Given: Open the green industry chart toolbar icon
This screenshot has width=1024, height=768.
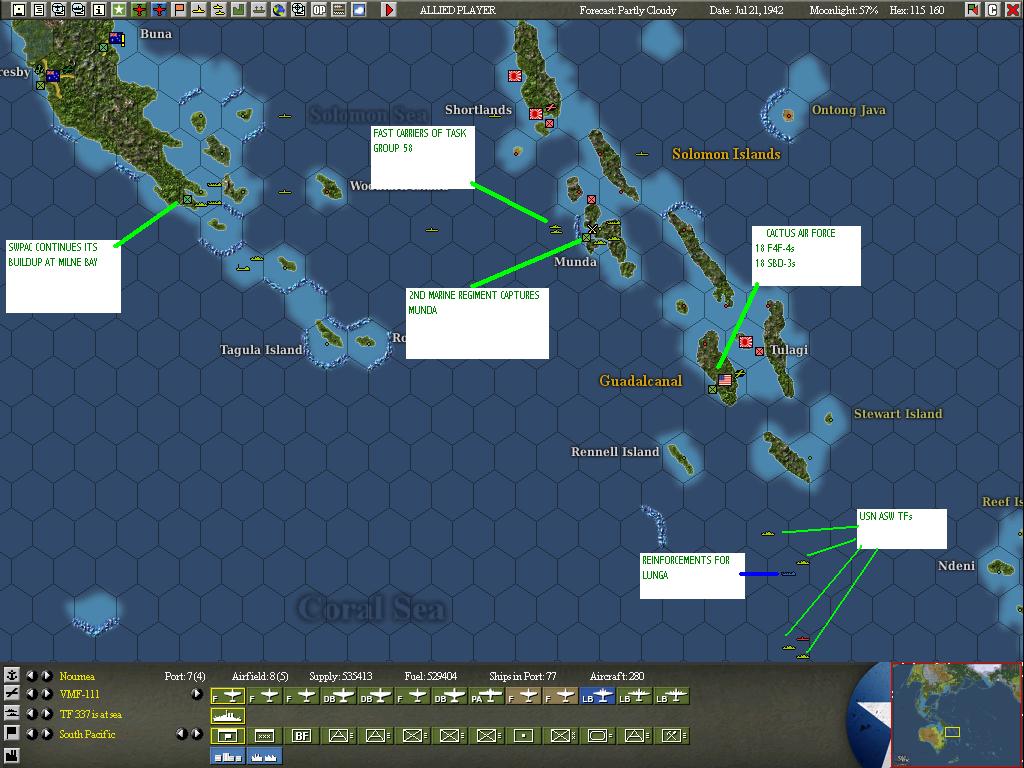Looking at the screenshot, I should 239,10.
